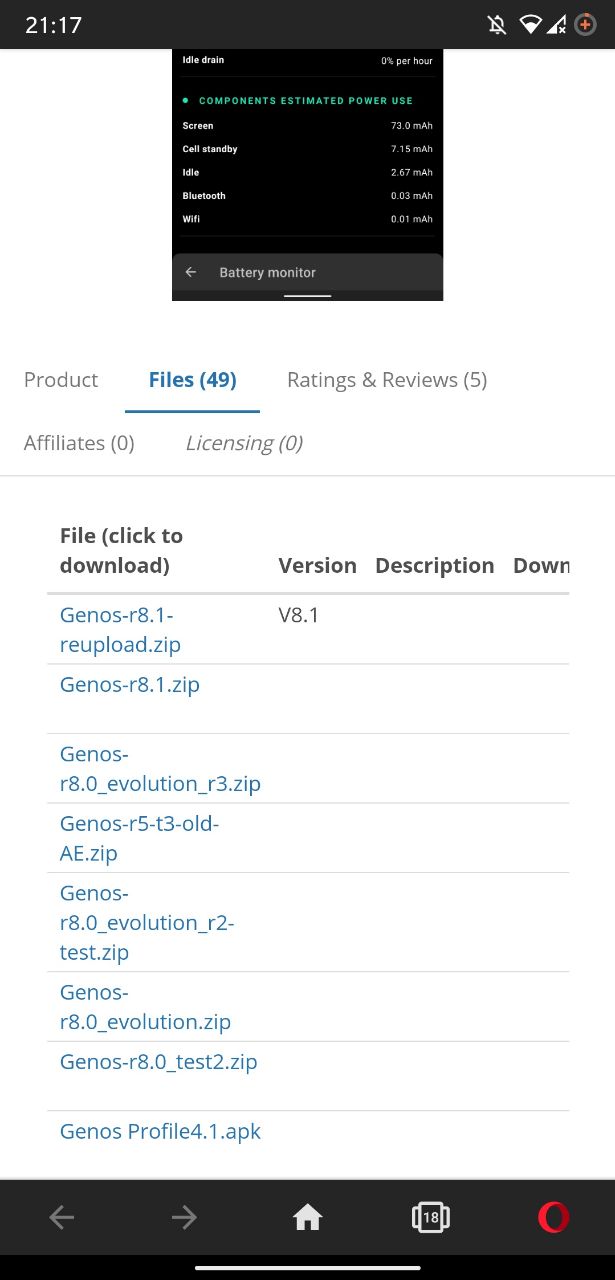Tap the back arrow in the Battery monitor screenshot
The width and height of the screenshot is (615, 1280).
[191, 272]
